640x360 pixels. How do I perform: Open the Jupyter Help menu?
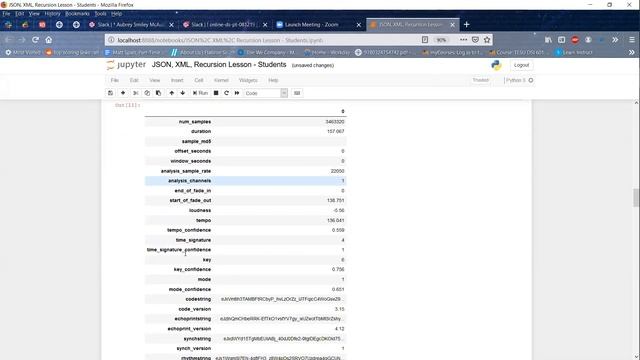[x=273, y=80]
